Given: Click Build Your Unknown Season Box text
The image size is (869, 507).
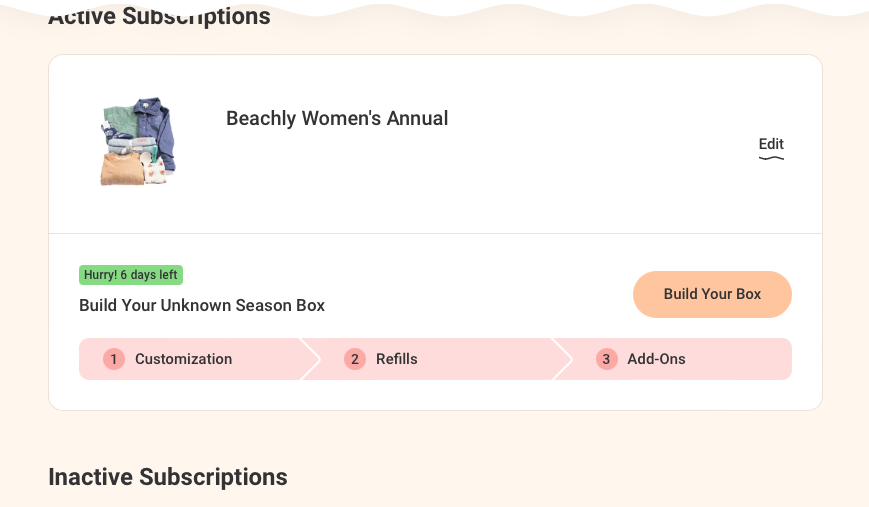Looking at the screenshot, I should pos(202,305).
